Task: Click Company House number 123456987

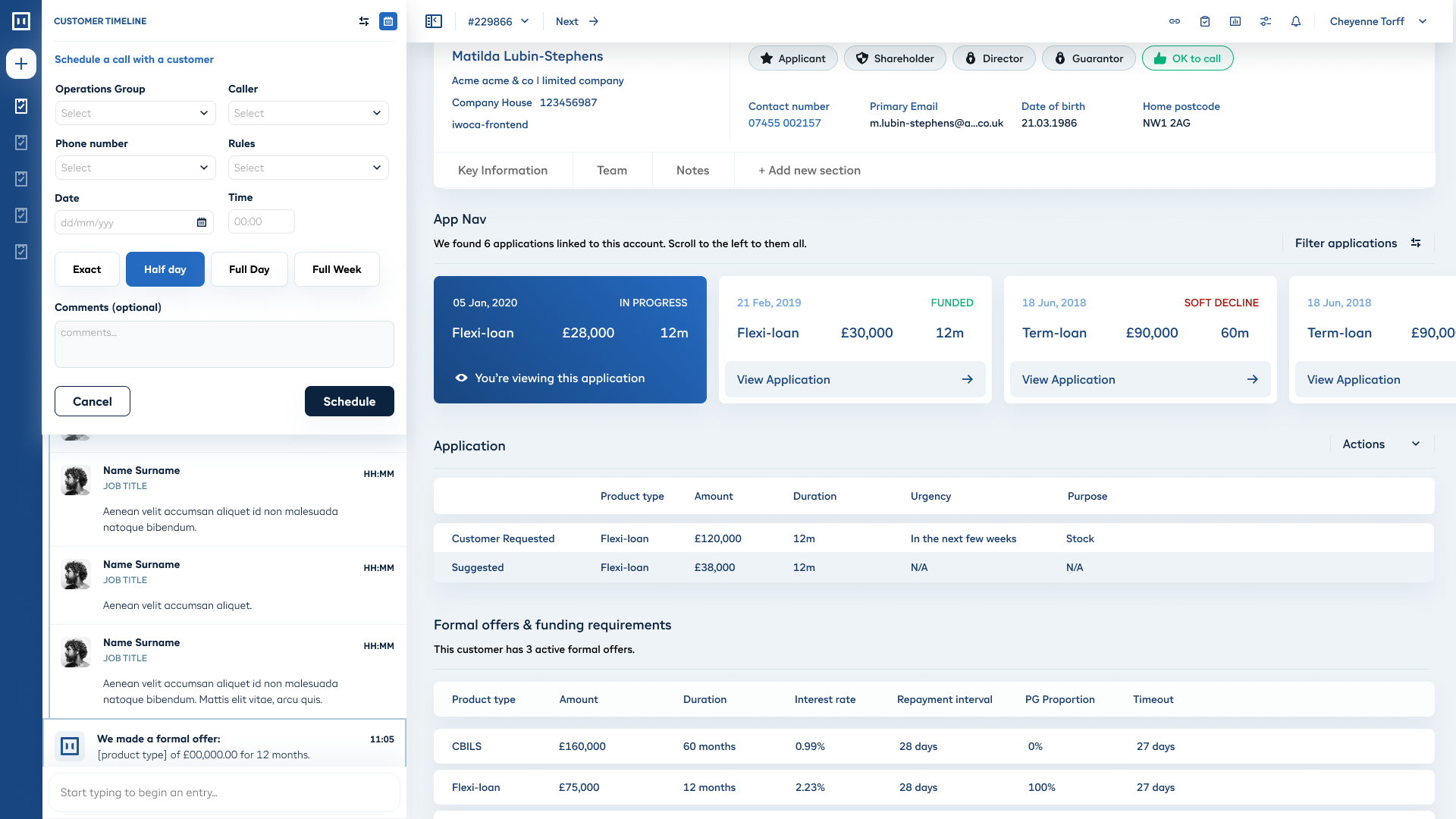Action: (568, 102)
